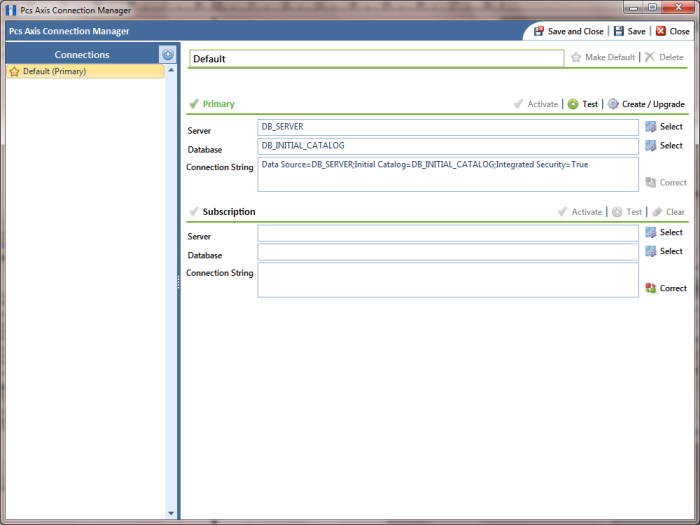This screenshot has height=525, width=700.
Task: Test the Subscription connection
Action: point(627,212)
